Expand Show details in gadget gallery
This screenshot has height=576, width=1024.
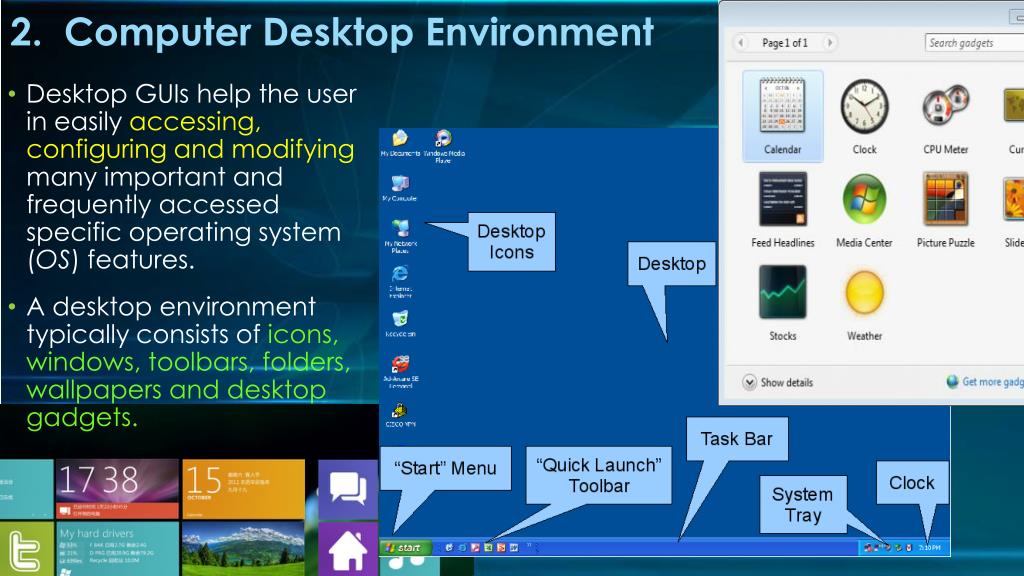coord(778,383)
